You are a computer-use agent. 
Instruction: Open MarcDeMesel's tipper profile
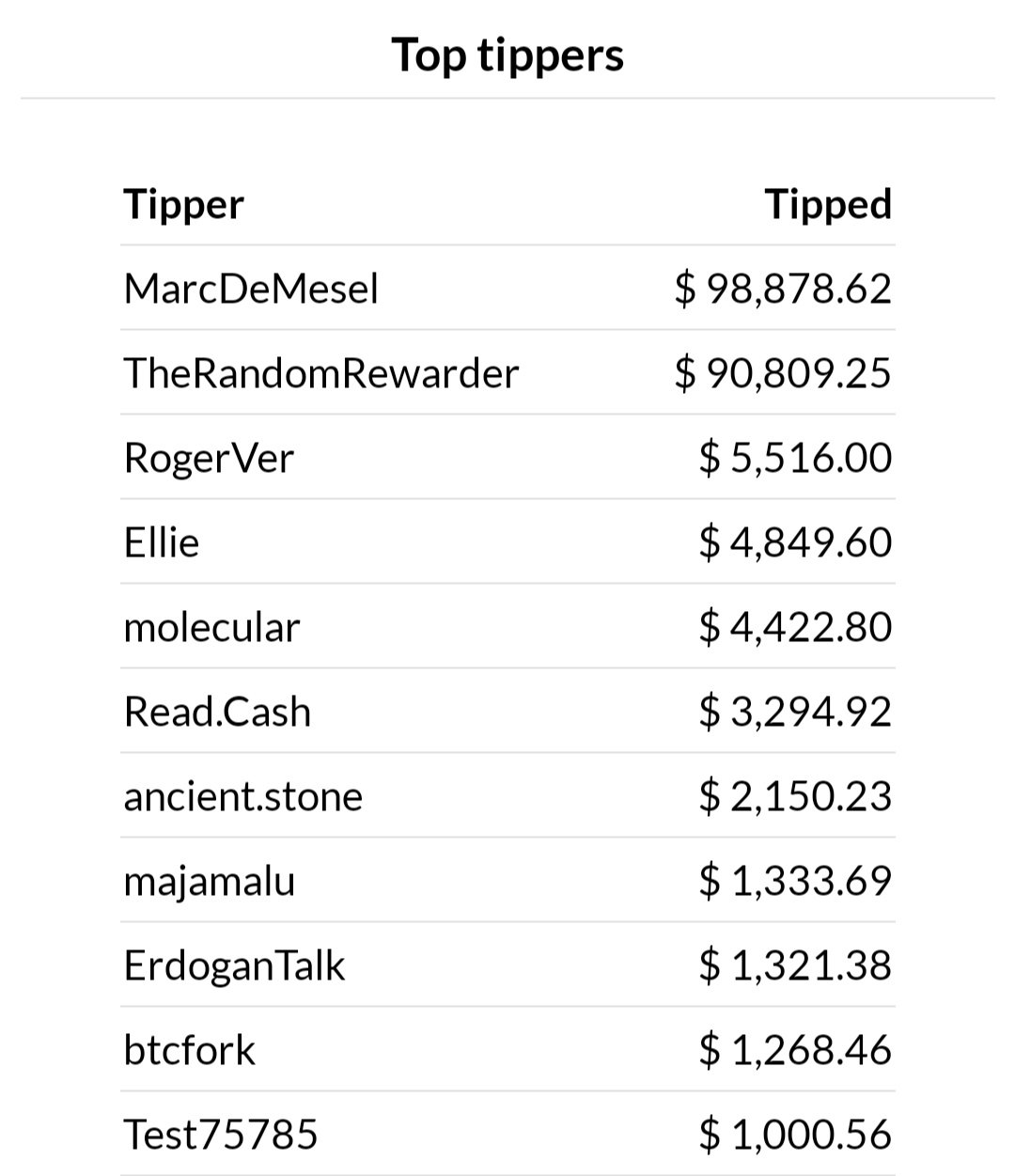tap(251, 288)
